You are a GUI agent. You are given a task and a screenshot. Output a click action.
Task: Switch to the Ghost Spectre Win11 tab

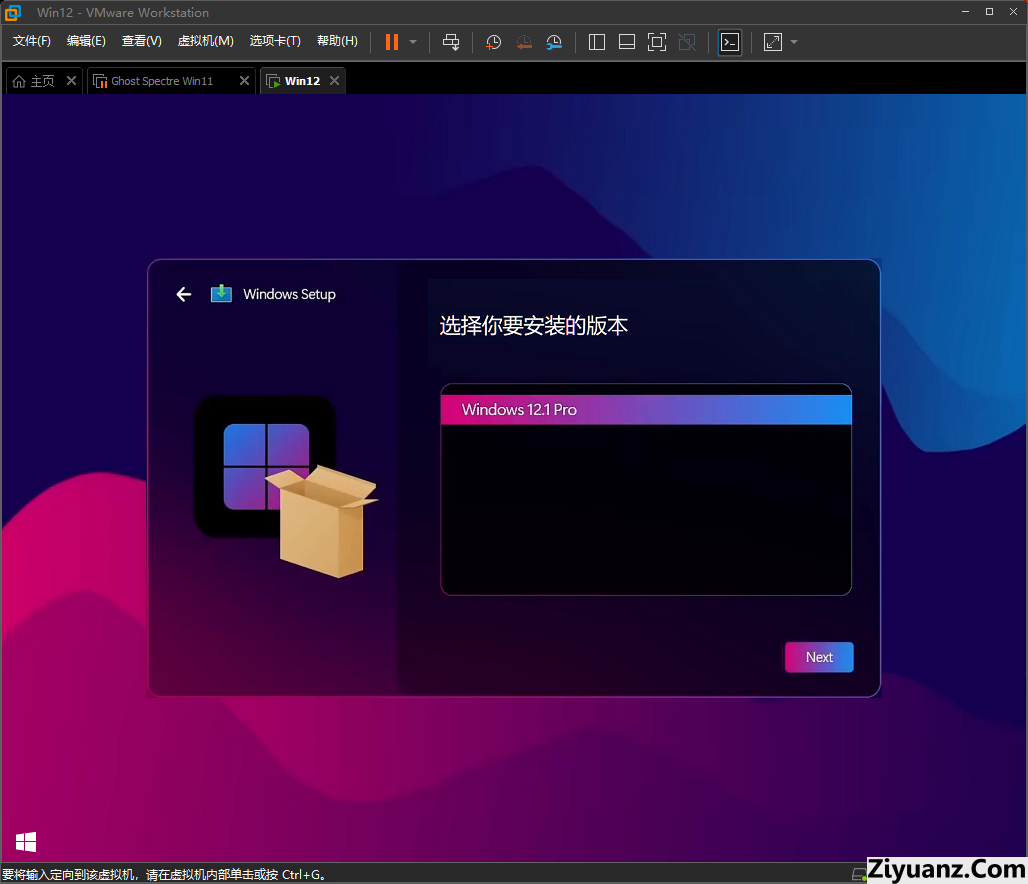pos(162,81)
